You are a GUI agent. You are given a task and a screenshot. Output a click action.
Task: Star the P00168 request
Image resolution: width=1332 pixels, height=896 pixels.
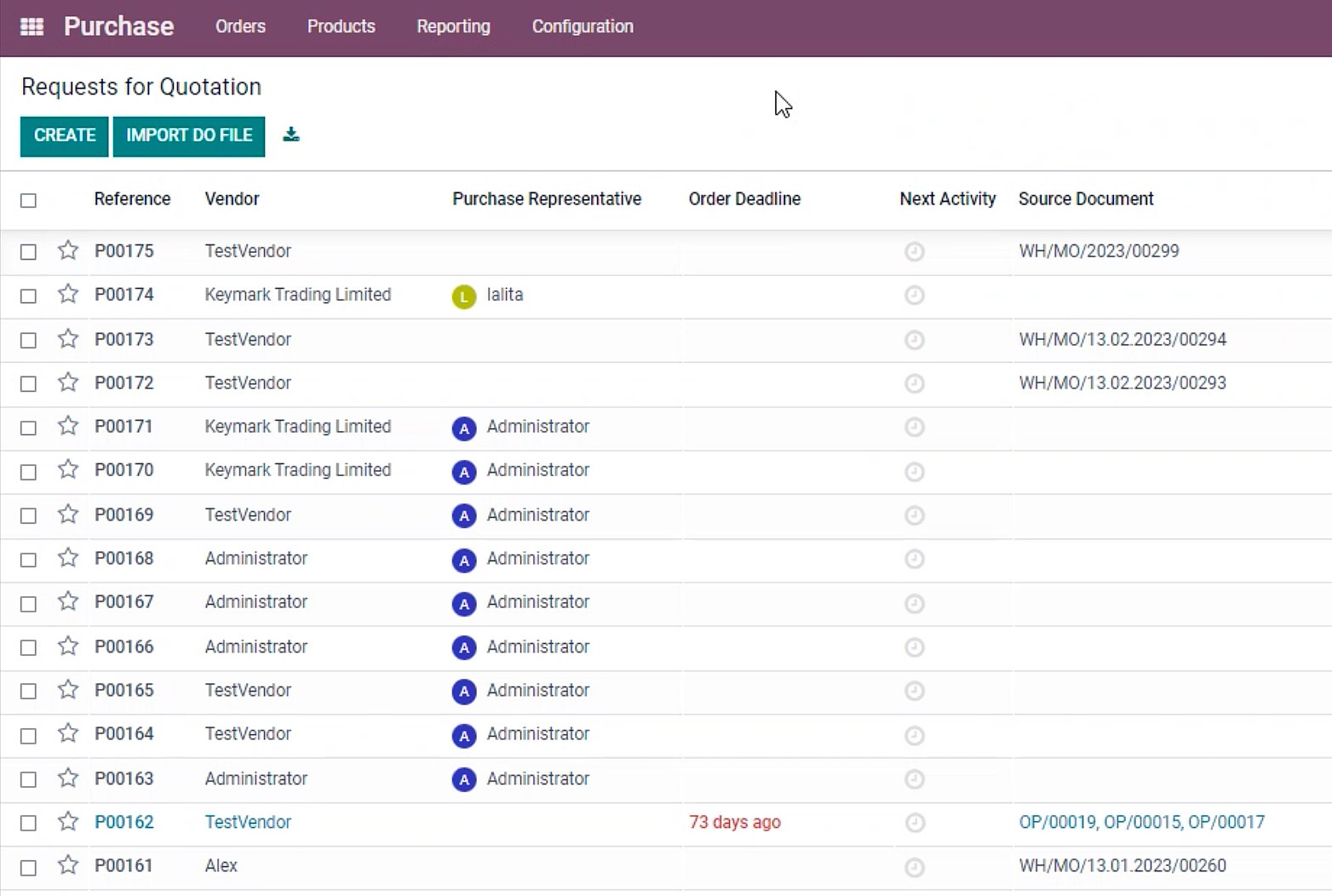(x=68, y=558)
